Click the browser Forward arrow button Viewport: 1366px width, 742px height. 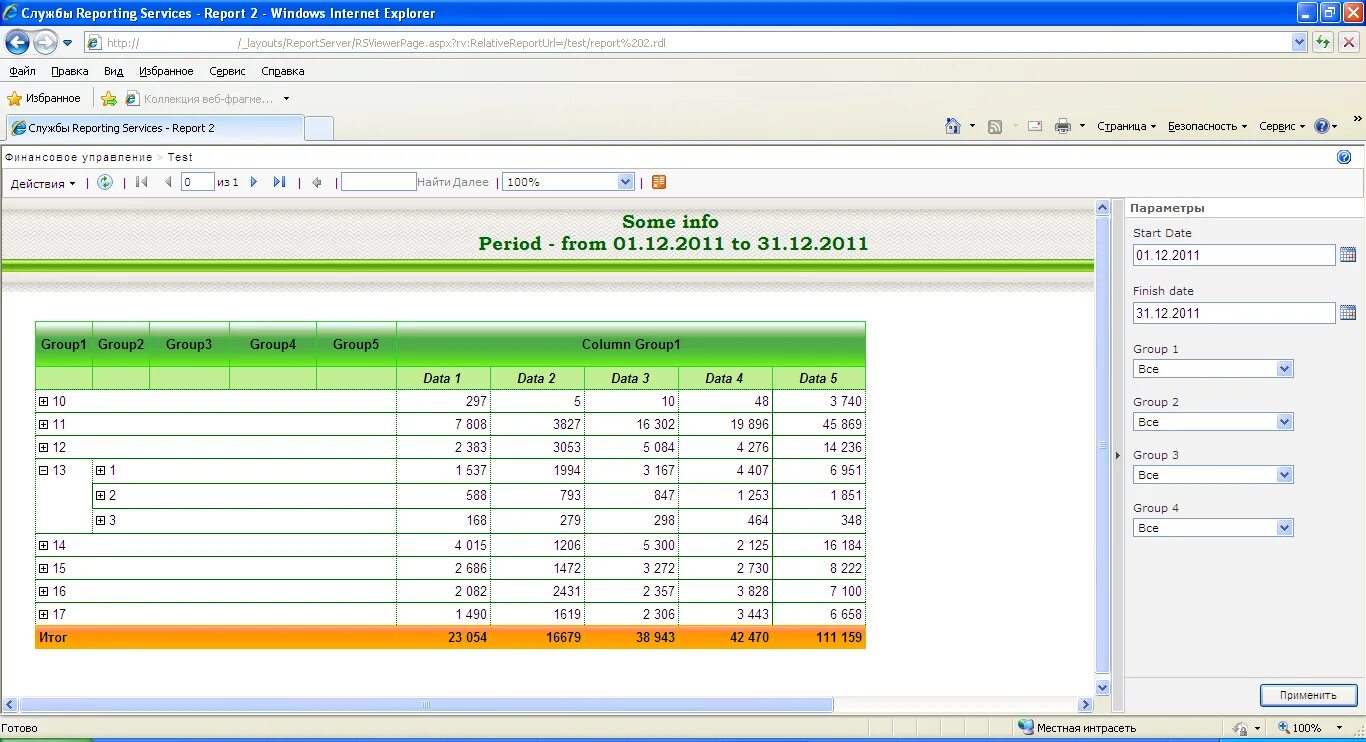click(x=45, y=42)
